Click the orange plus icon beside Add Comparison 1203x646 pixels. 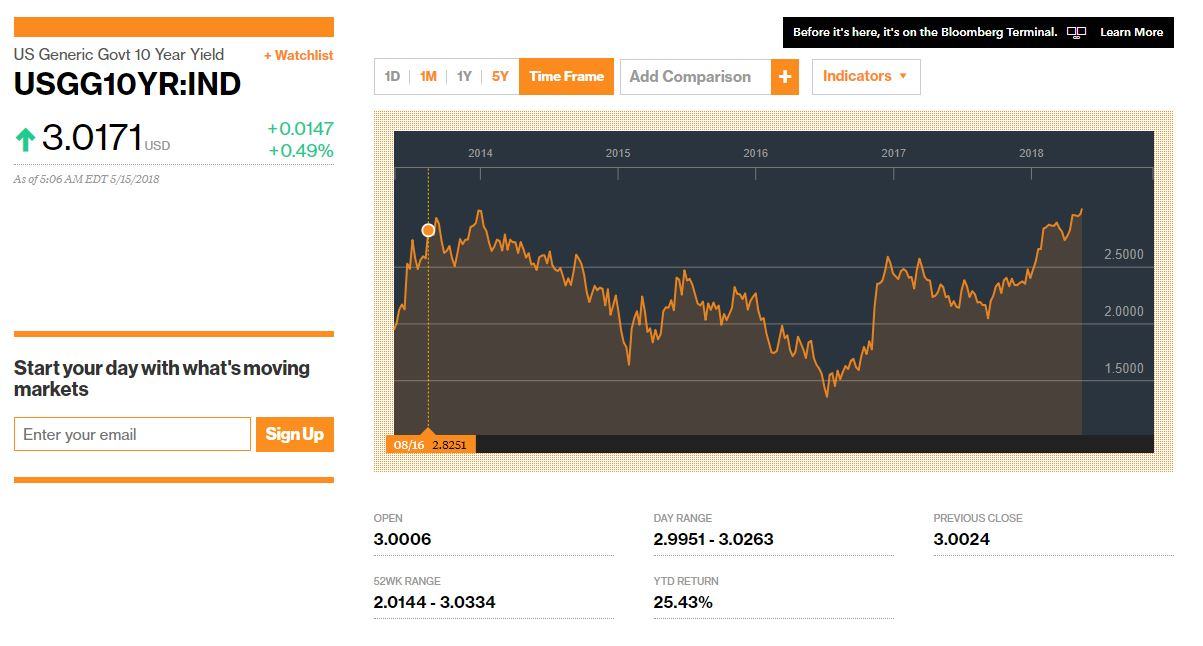click(x=785, y=77)
